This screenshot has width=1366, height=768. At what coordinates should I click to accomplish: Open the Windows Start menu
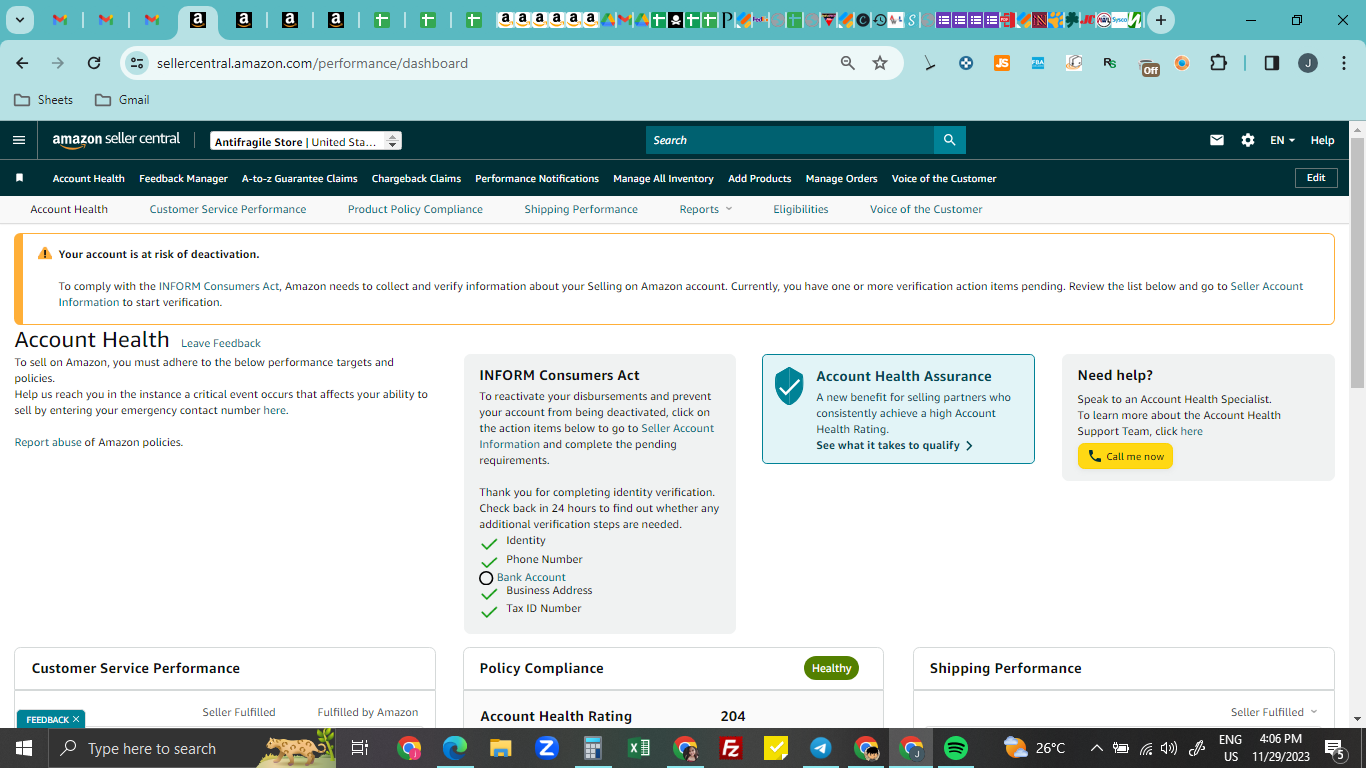[x=23, y=748]
